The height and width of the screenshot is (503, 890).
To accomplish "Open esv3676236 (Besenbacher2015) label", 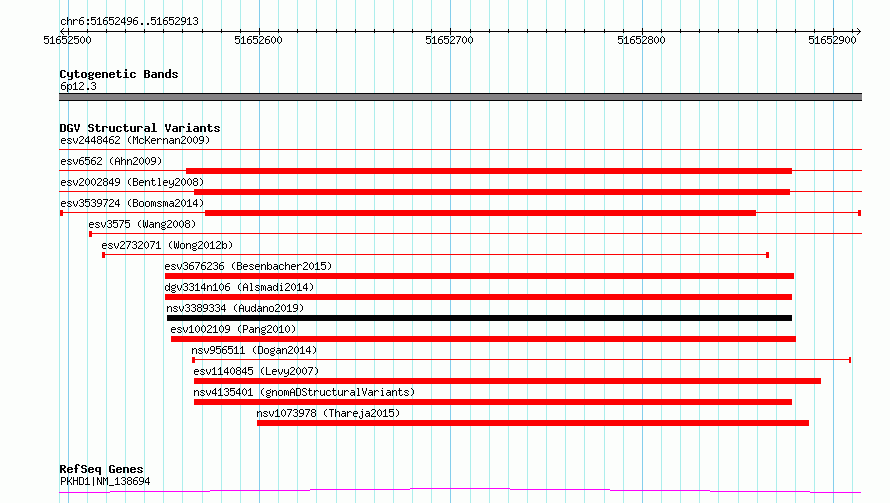I will pyautogui.click(x=249, y=266).
